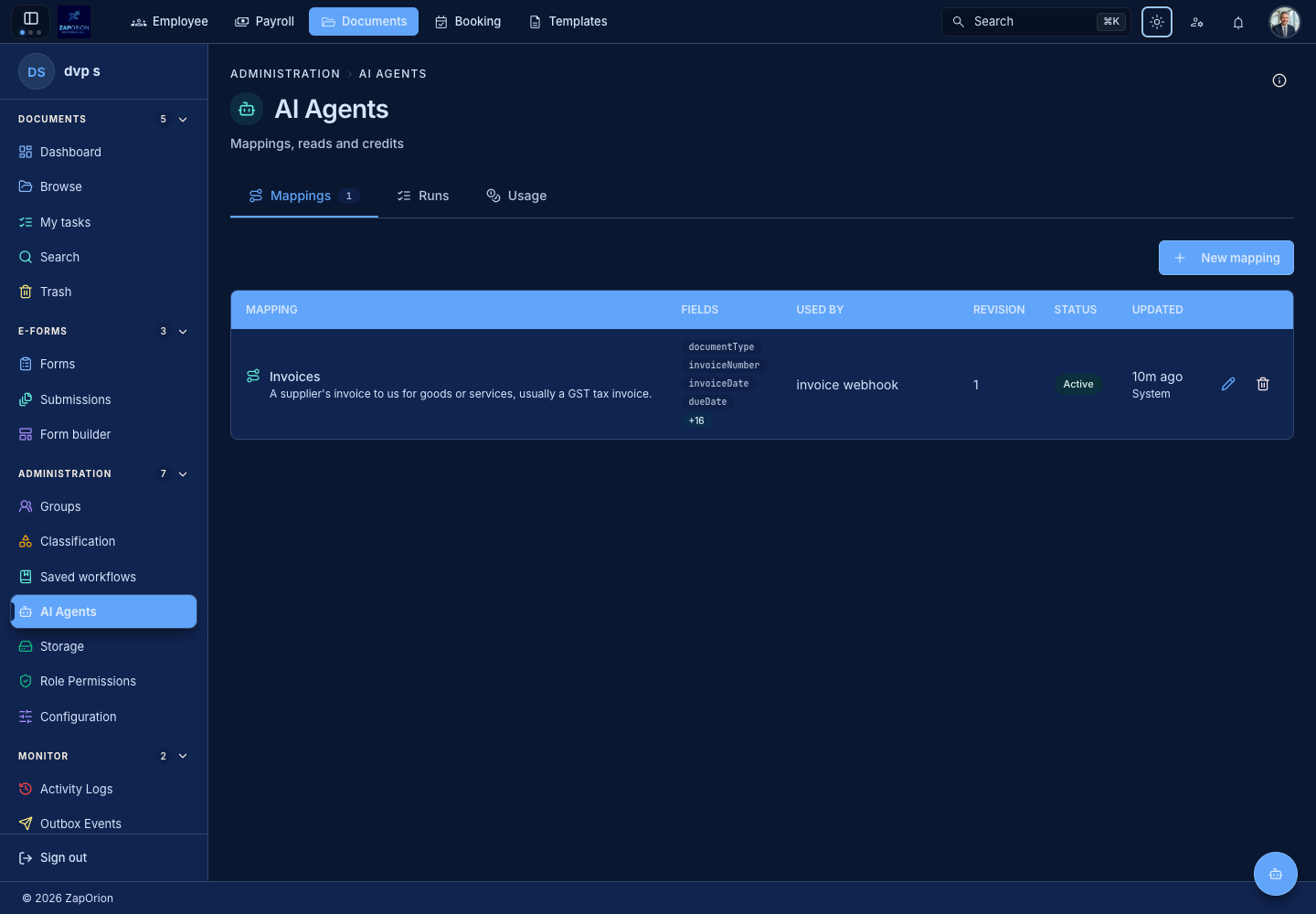Open the Booking menu
The height and width of the screenshot is (914, 1316).
(468, 22)
